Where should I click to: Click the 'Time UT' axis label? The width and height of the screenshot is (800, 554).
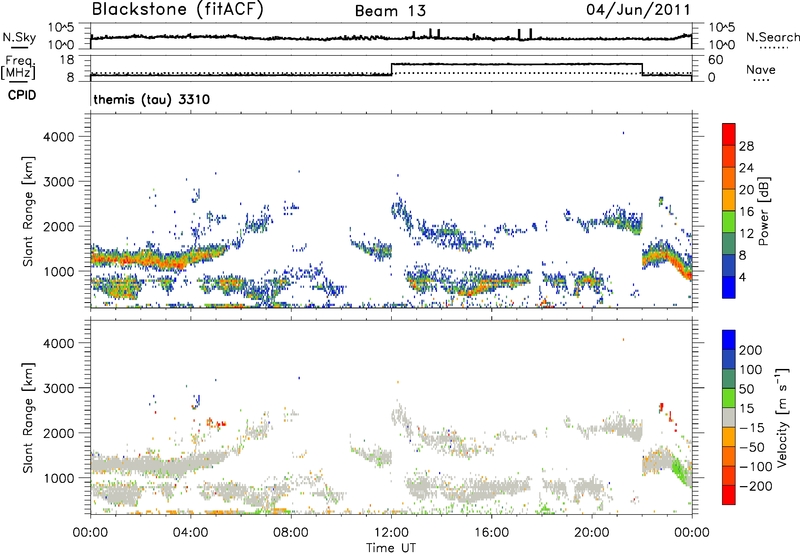[391, 547]
